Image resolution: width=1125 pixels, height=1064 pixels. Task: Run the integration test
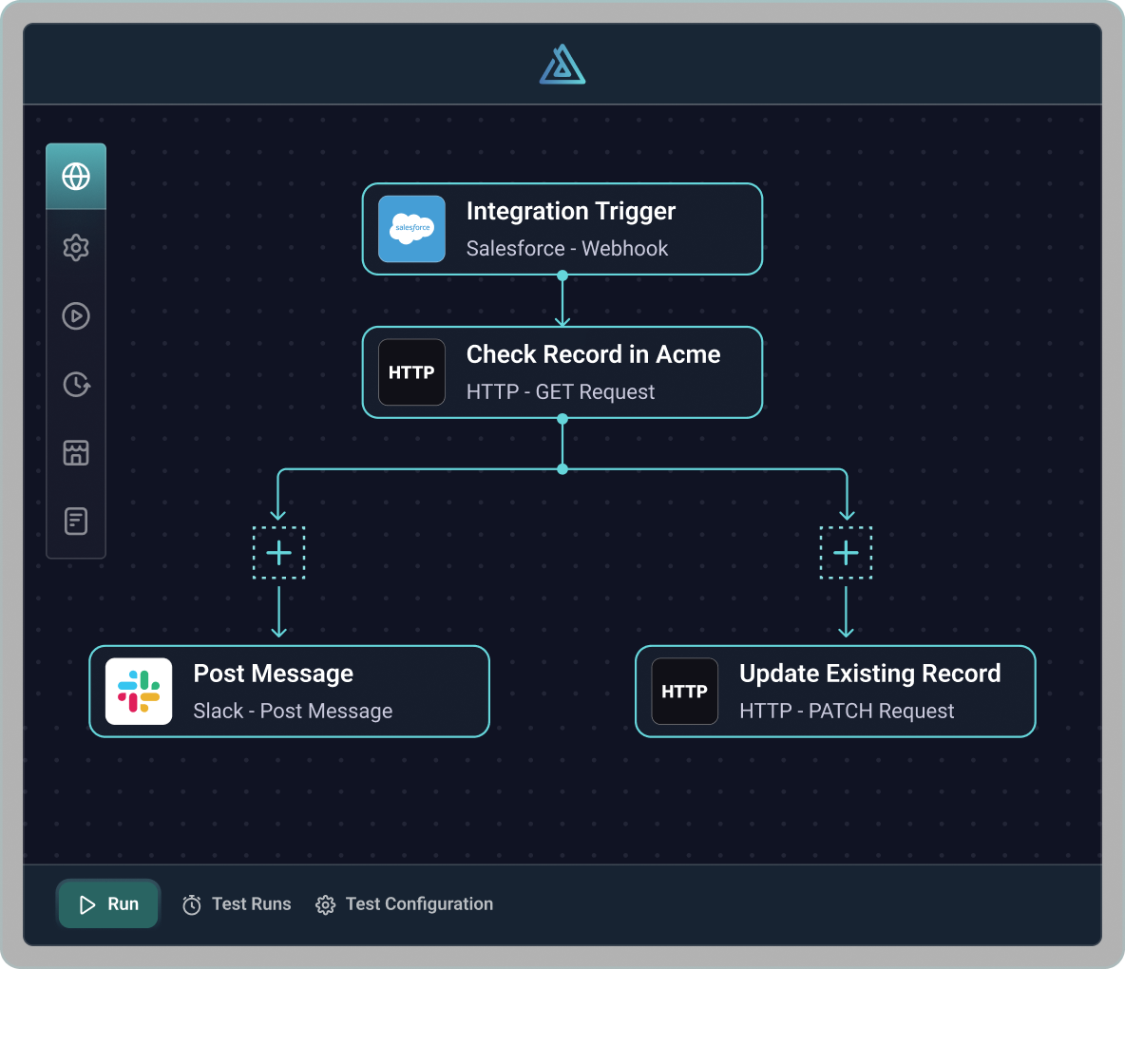click(x=108, y=904)
